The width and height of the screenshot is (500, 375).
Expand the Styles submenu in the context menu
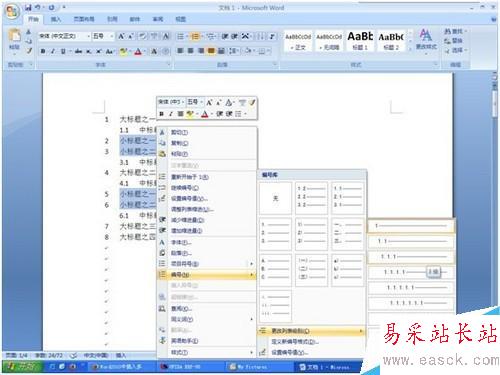pyautogui.click(x=207, y=352)
